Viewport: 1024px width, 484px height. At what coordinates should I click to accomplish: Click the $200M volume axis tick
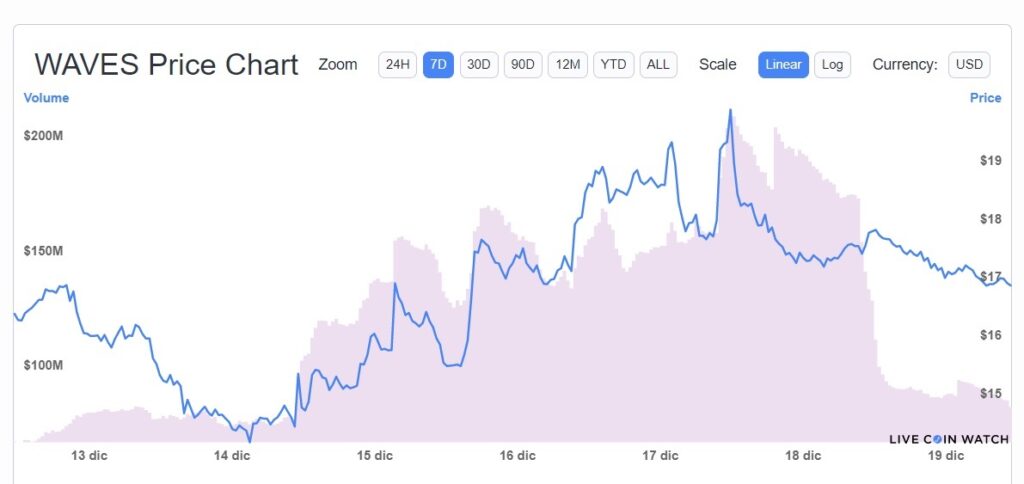(x=43, y=137)
